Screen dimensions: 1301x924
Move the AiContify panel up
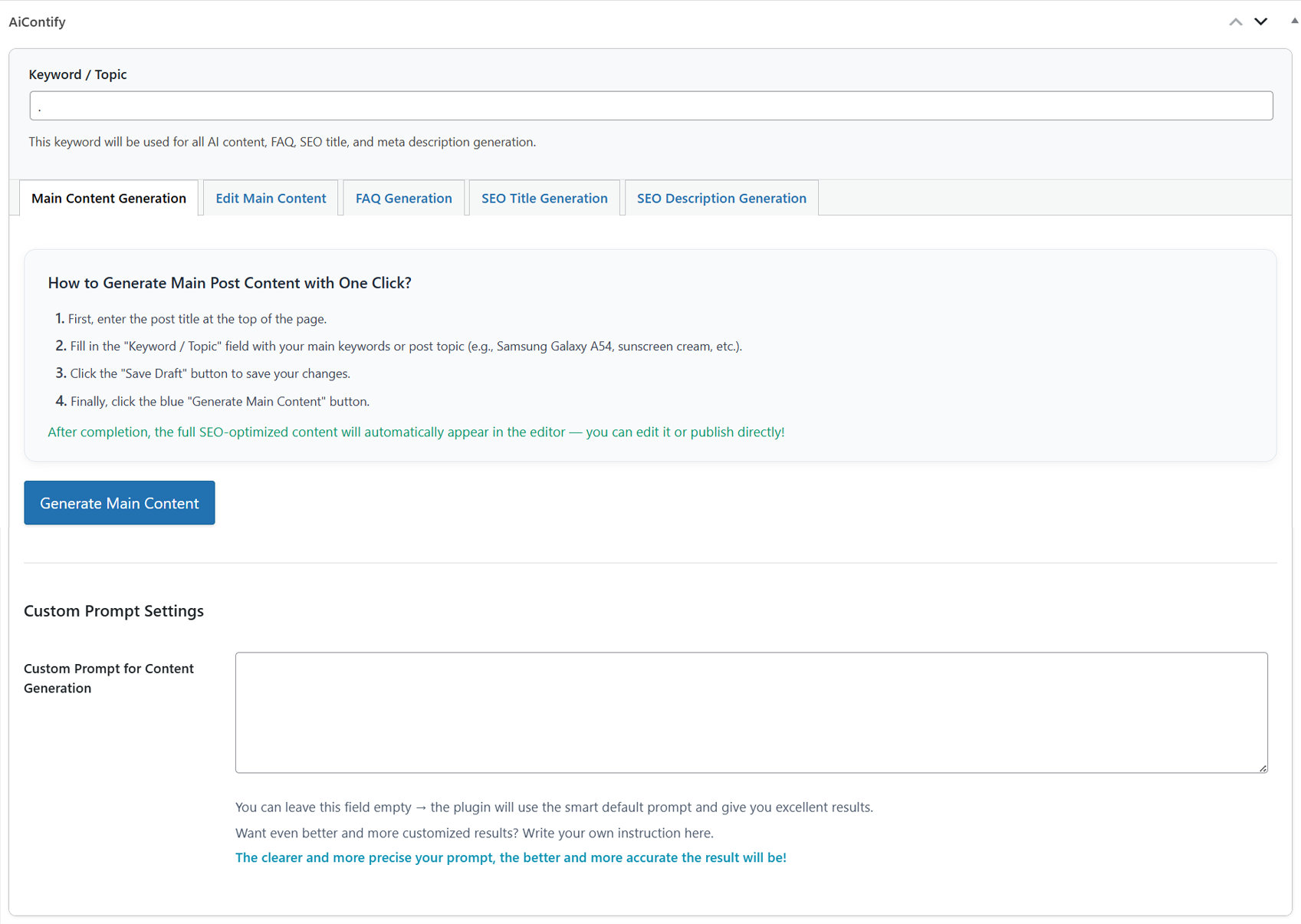coord(1235,21)
